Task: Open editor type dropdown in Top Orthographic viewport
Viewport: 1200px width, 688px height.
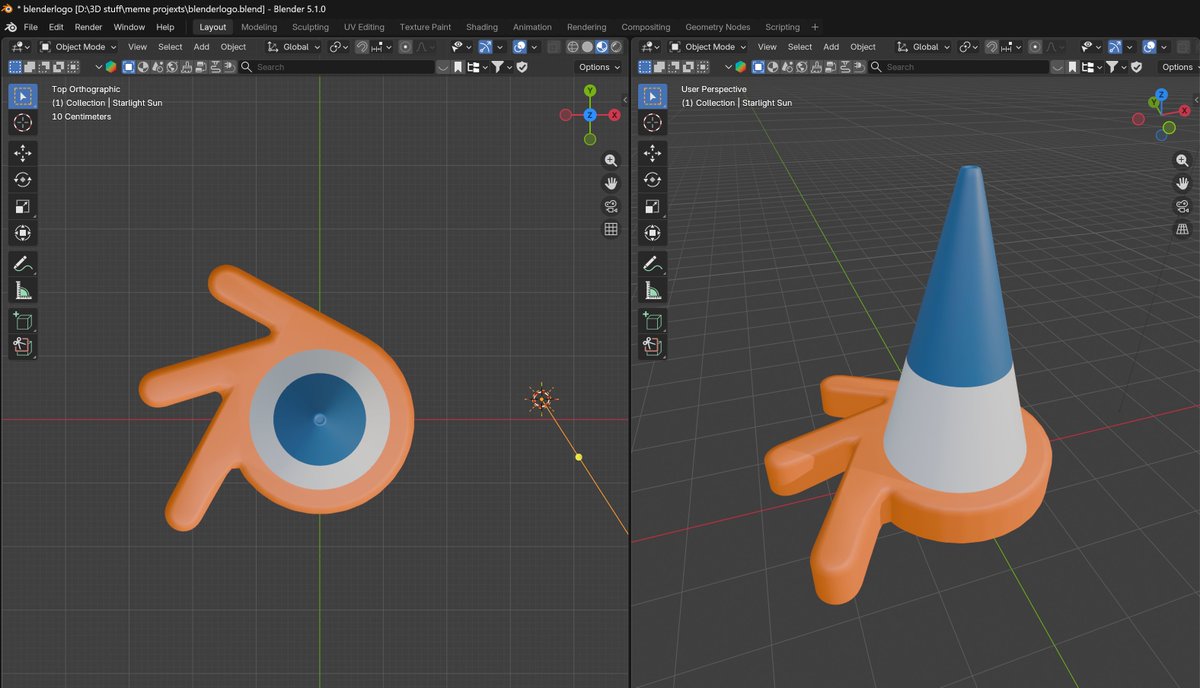Action: (x=19, y=47)
